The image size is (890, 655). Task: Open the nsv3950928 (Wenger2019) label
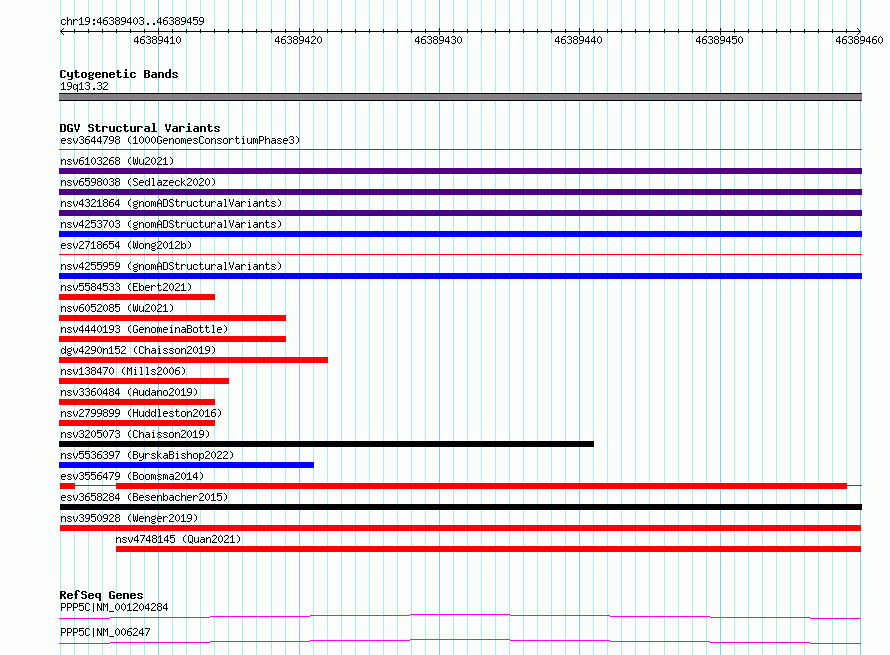click(x=129, y=518)
